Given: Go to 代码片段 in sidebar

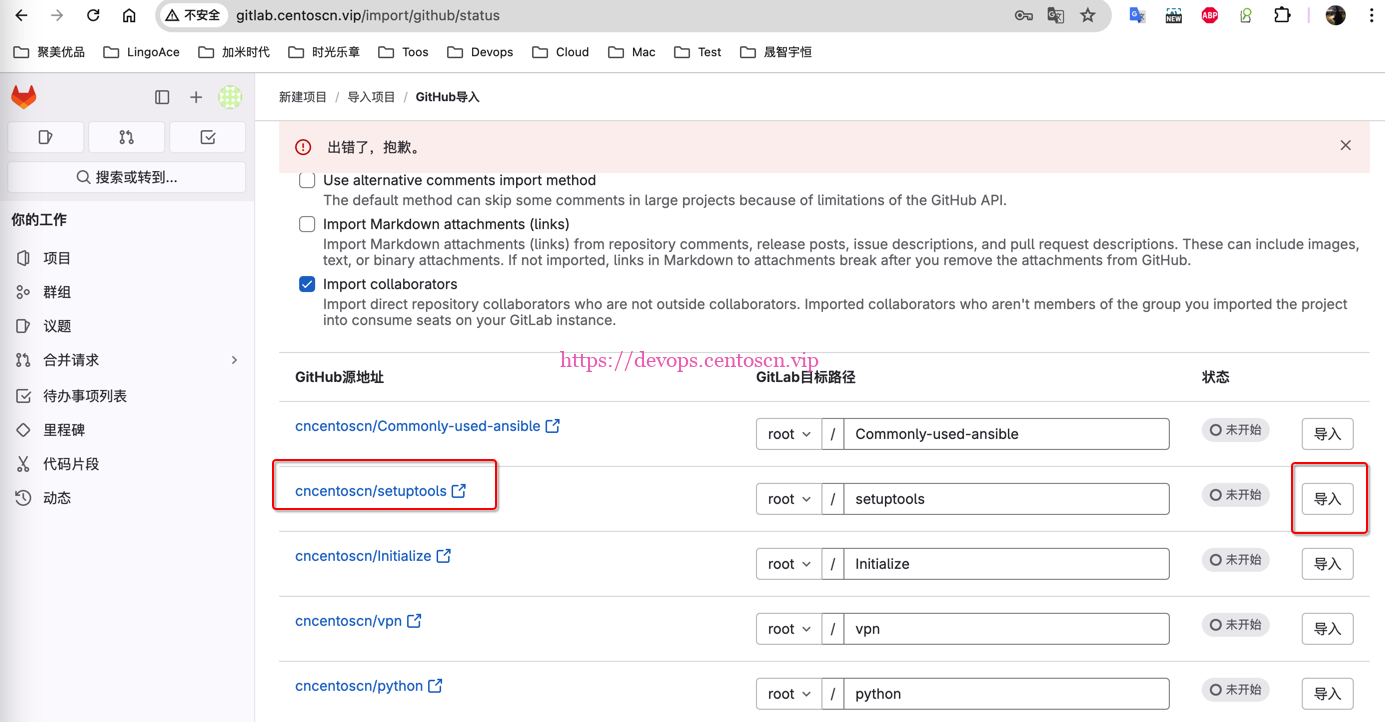Looking at the screenshot, I should pos(71,464).
